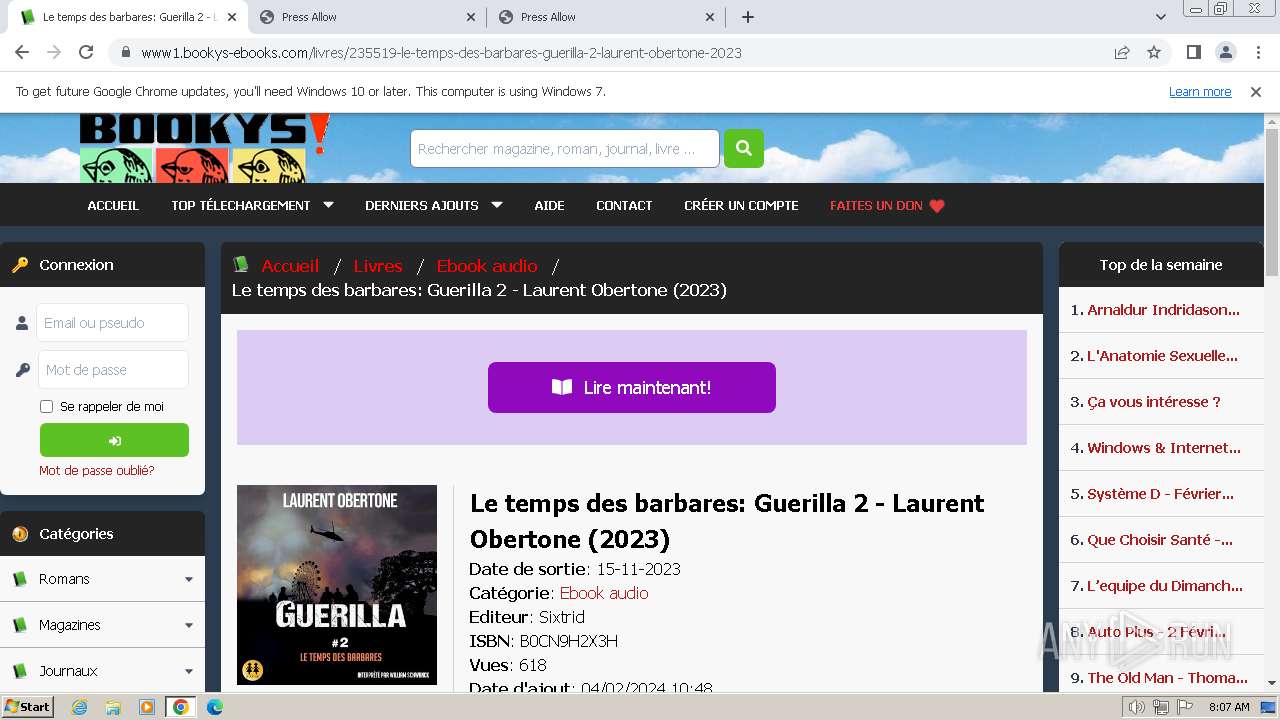1280x720 pixels.
Task: Reload the page with the refresh icon
Action: 86,52
